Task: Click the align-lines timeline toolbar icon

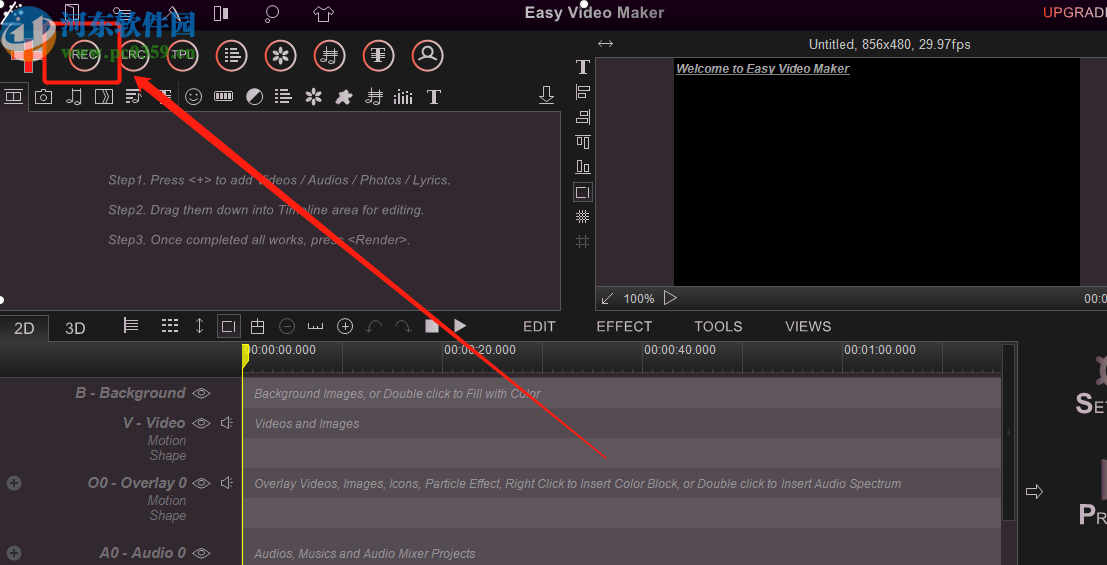Action: [x=131, y=326]
